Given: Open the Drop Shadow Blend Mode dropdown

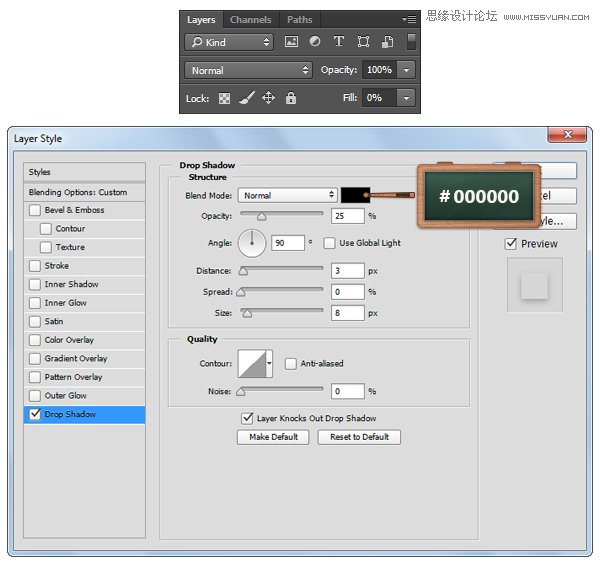Looking at the screenshot, I should coord(288,195).
